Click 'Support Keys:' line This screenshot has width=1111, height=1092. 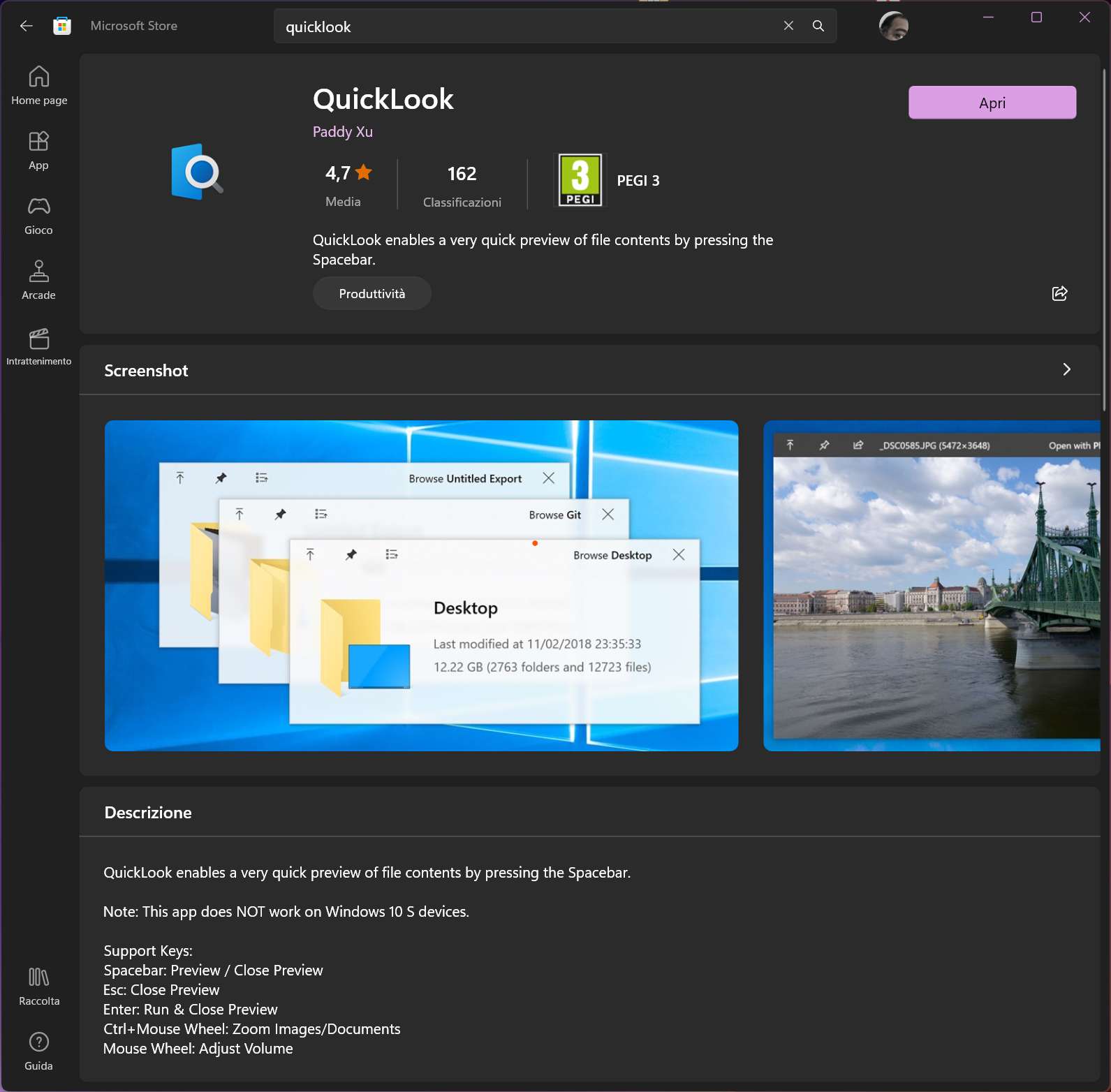[x=148, y=950]
